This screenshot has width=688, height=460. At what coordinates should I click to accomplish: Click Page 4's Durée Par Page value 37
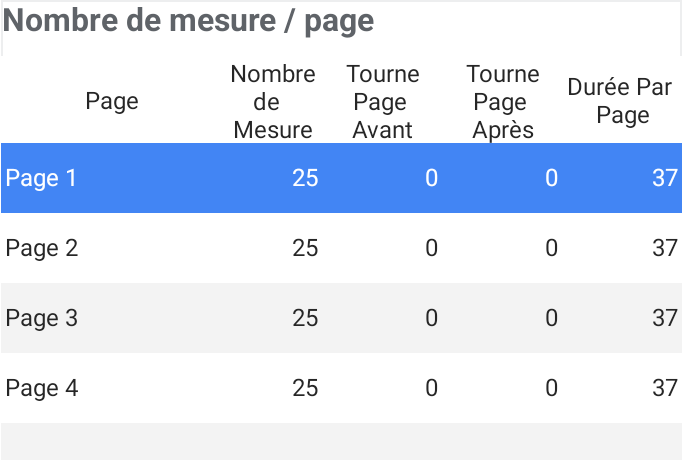(665, 388)
